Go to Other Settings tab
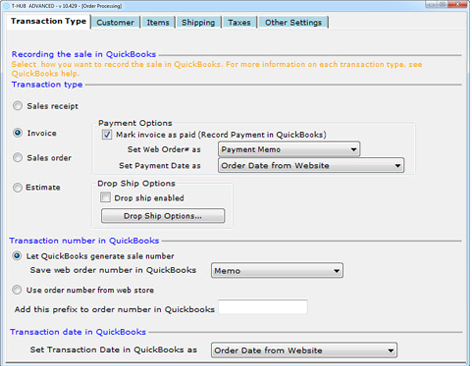Image resolution: width=472 pixels, height=366 pixels. click(x=293, y=23)
